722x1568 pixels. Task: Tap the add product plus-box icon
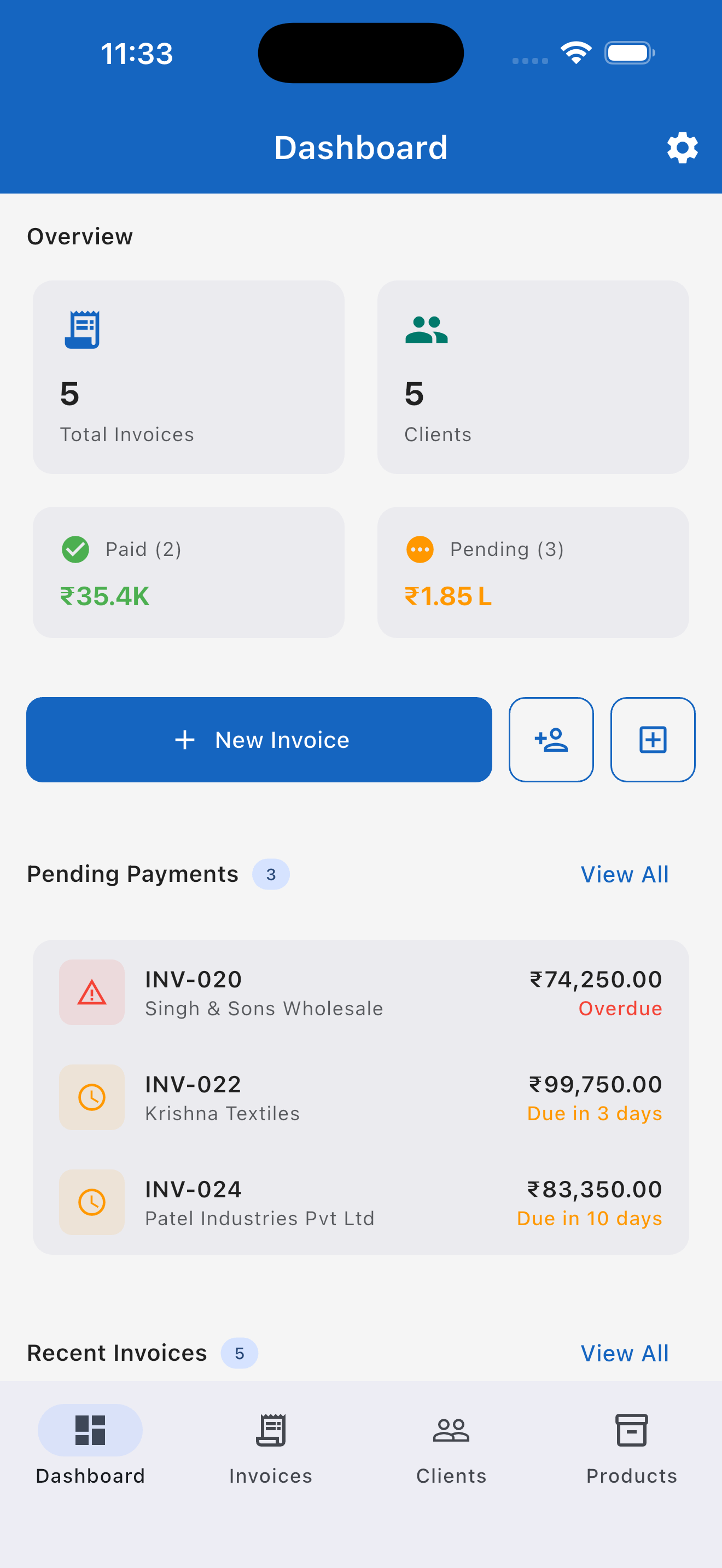click(x=653, y=740)
